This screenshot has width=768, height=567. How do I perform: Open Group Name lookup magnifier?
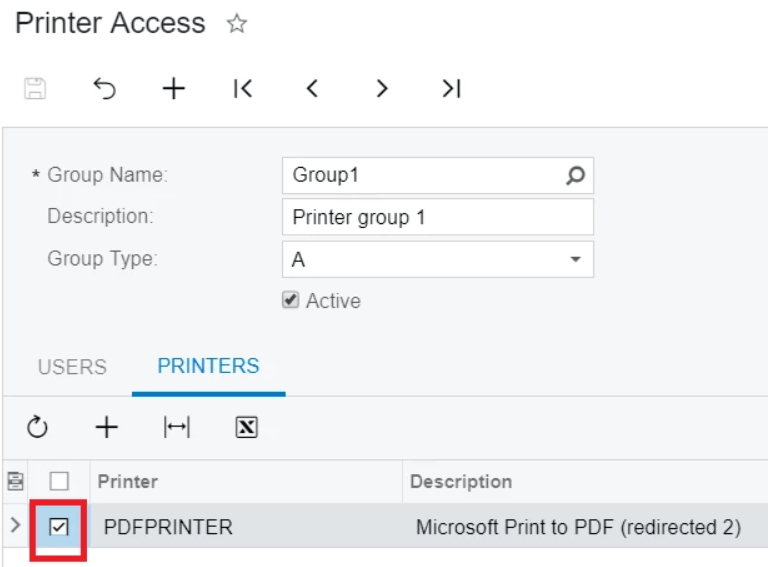click(576, 175)
